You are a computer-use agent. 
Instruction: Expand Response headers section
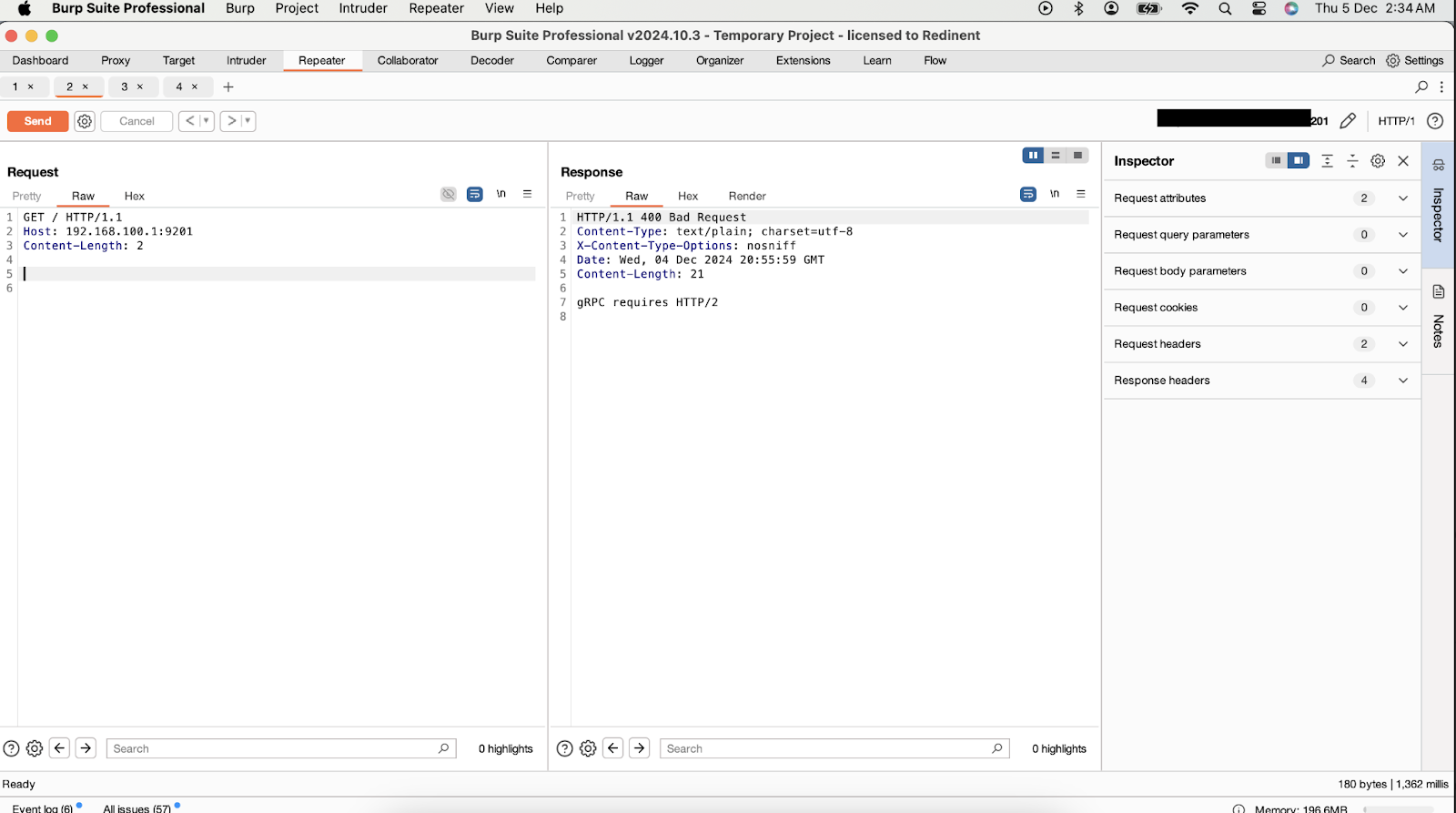click(x=1403, y=381)
